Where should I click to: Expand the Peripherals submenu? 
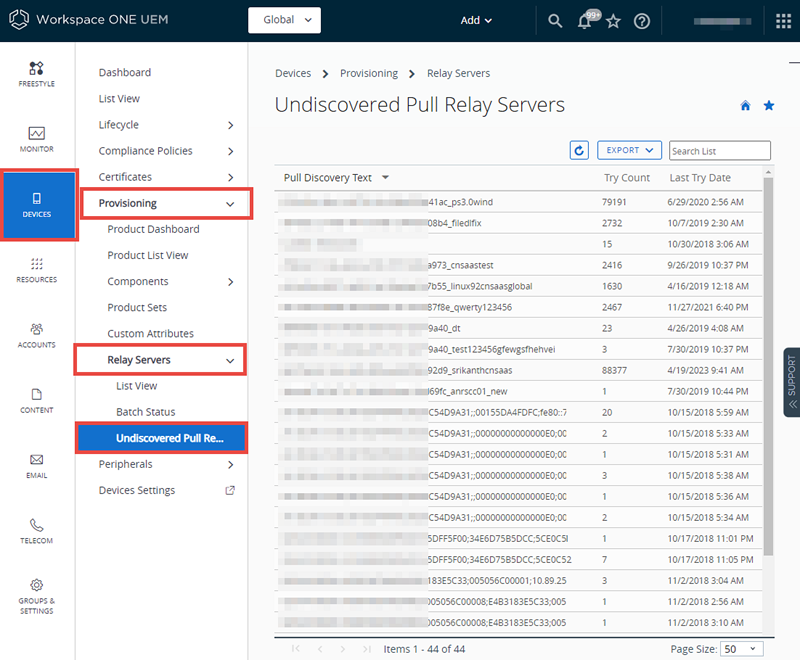coord(231,464)
